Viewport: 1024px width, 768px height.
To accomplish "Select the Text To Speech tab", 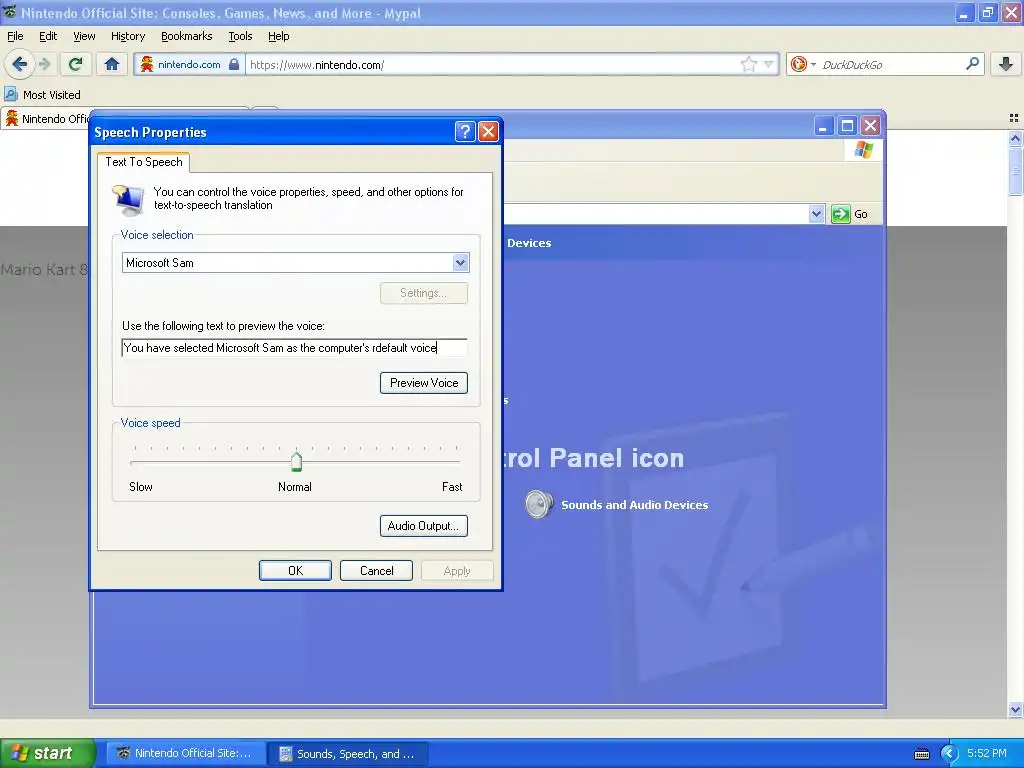I will click(144, 162).
